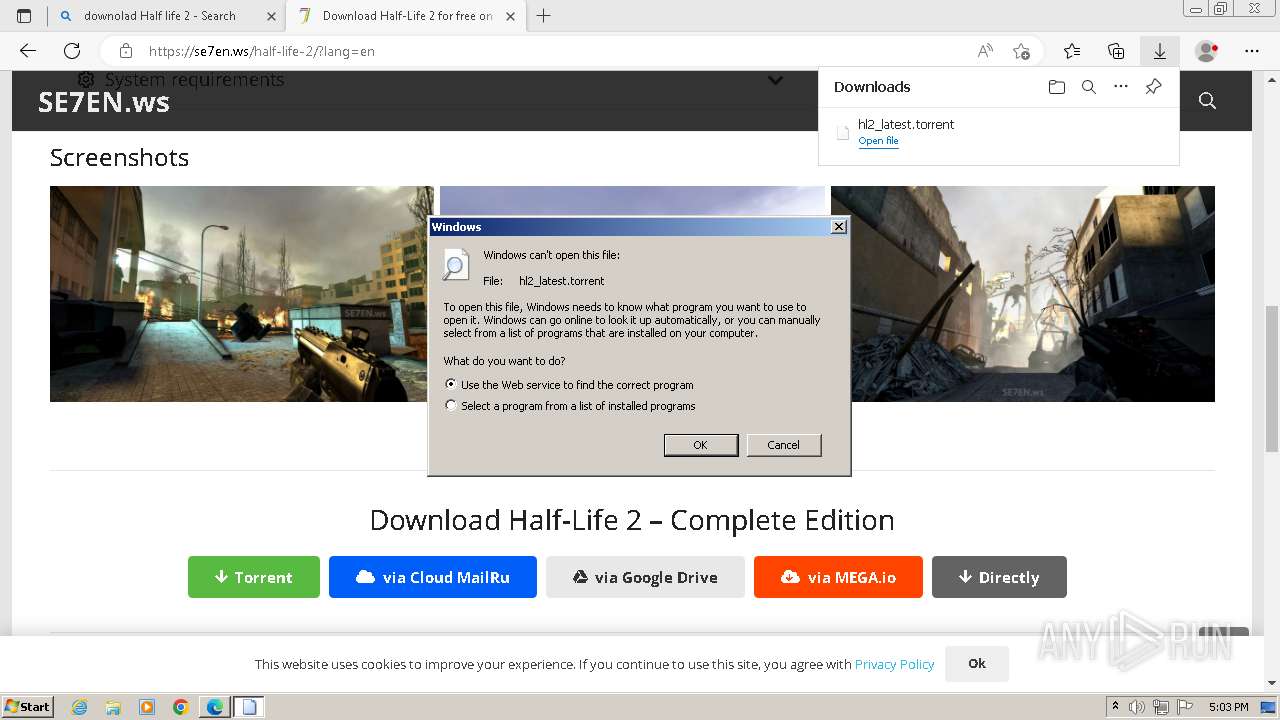Pin the Downloads panel
This screenshot has width=1280, height=720.
pos(1153,87)
